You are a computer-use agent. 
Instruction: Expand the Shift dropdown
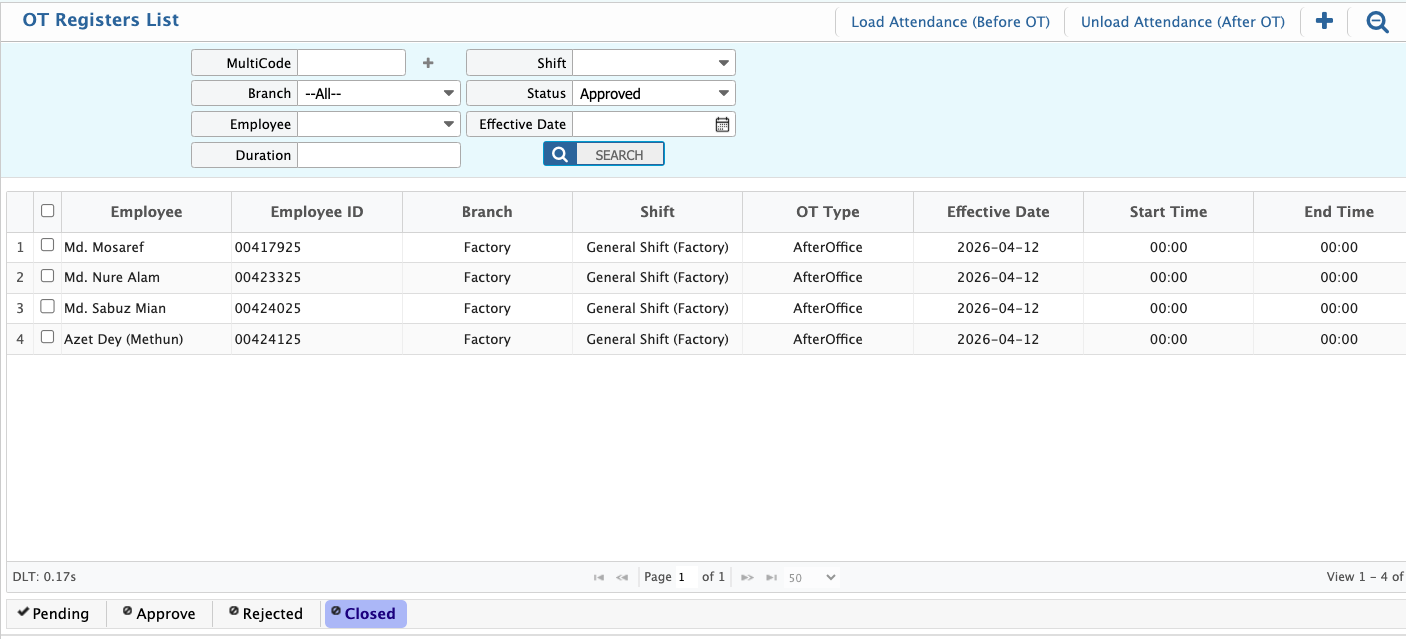[723, 63]
